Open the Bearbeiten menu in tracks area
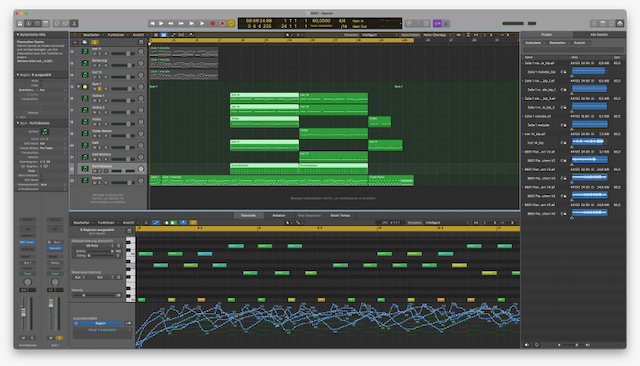This screenshot has width=640, height=366. pyautogui.click(x=91, y=35)
